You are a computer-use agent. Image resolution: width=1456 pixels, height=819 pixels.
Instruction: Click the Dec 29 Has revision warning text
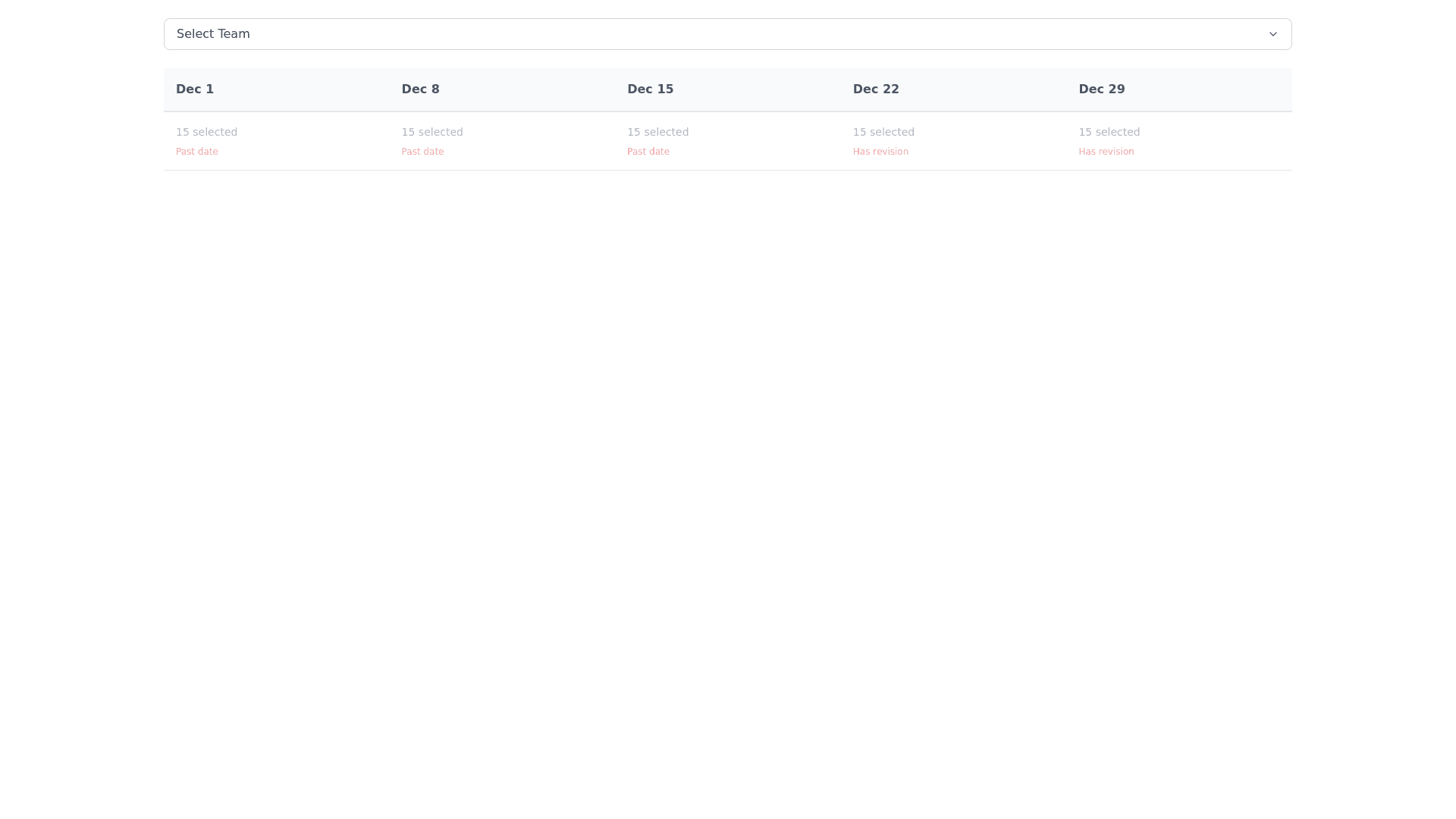coord(1106,152)
